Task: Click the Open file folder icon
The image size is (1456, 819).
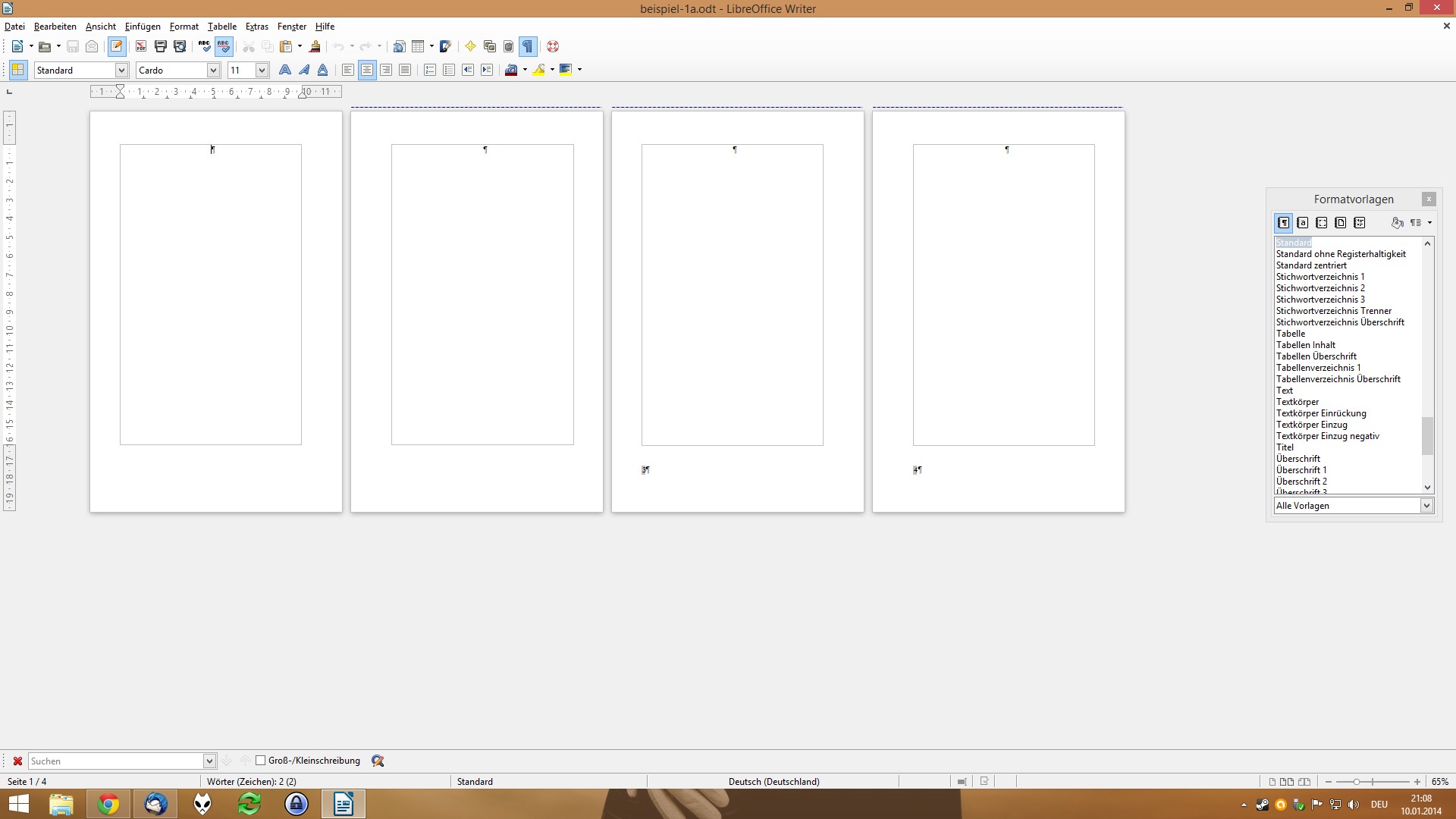Action: tap(45, 46)
